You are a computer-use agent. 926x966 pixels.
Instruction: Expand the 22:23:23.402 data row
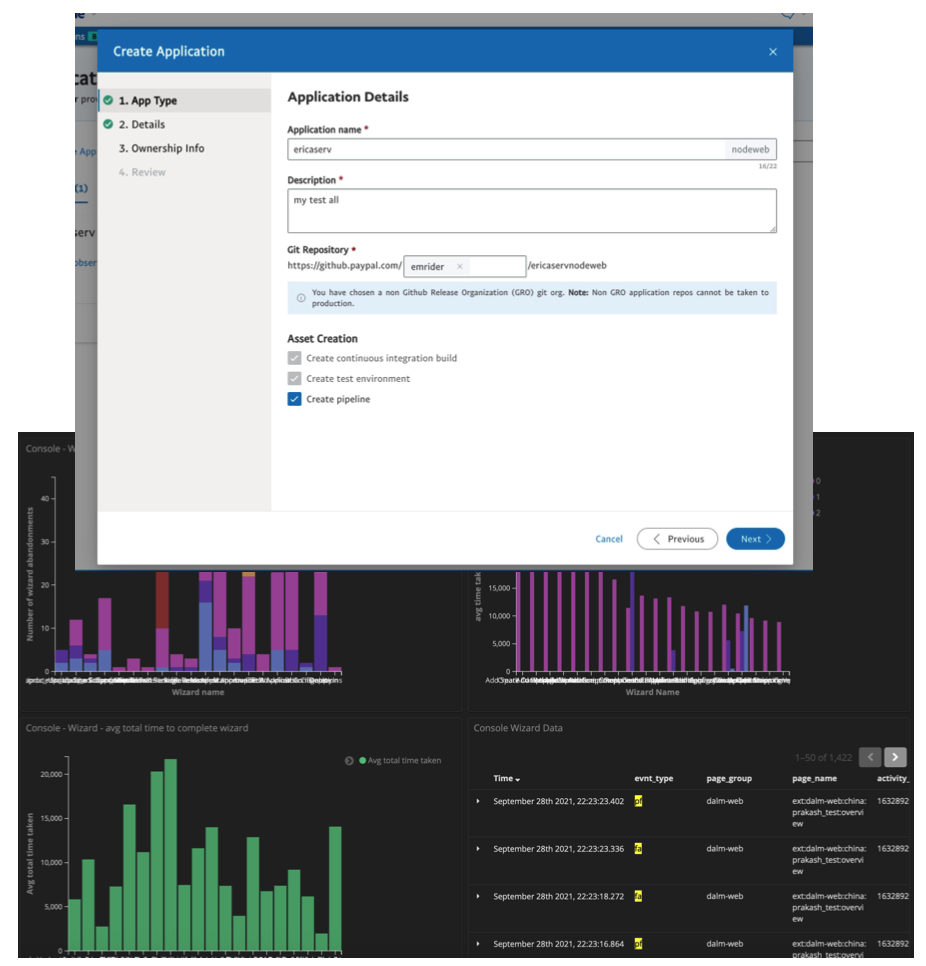point(478,801)
